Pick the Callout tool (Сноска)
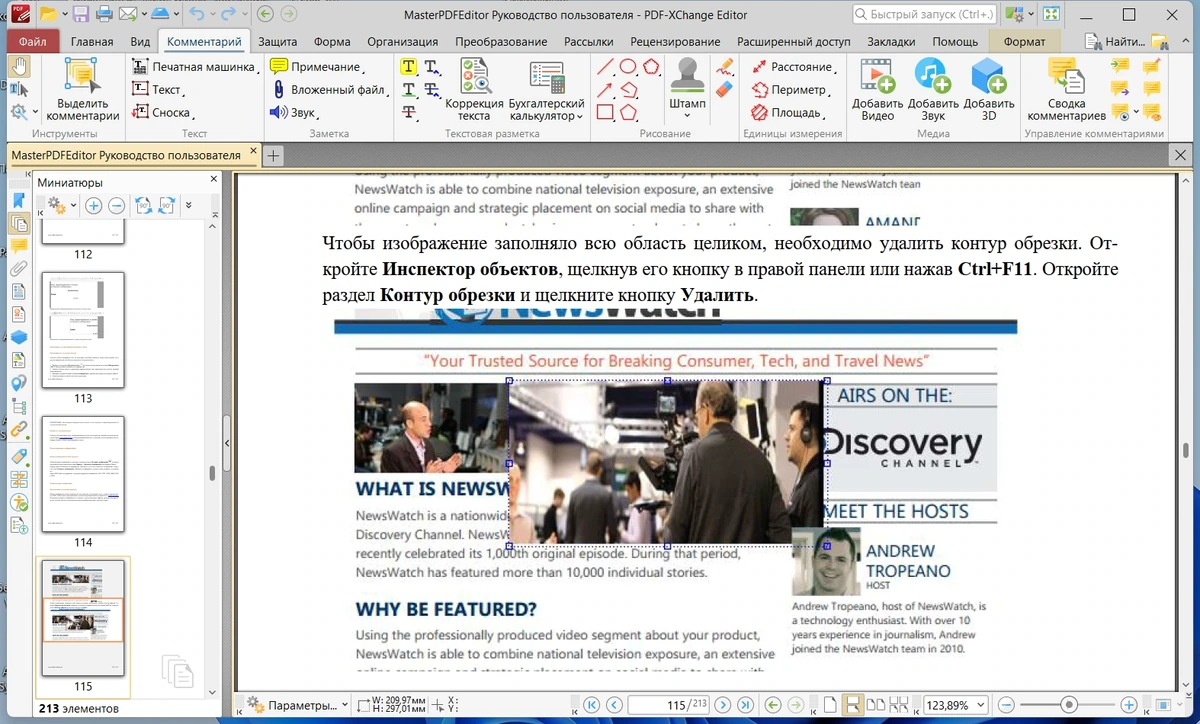This screenshot has width=1200, height=724. pos(162,113)
